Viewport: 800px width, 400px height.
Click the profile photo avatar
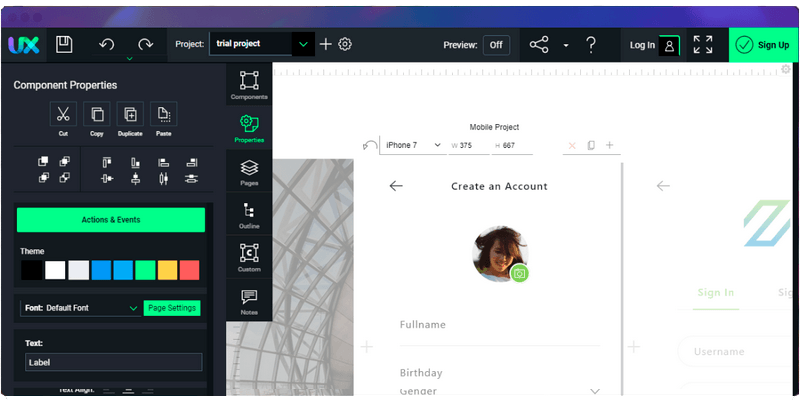tap(499, 254)
